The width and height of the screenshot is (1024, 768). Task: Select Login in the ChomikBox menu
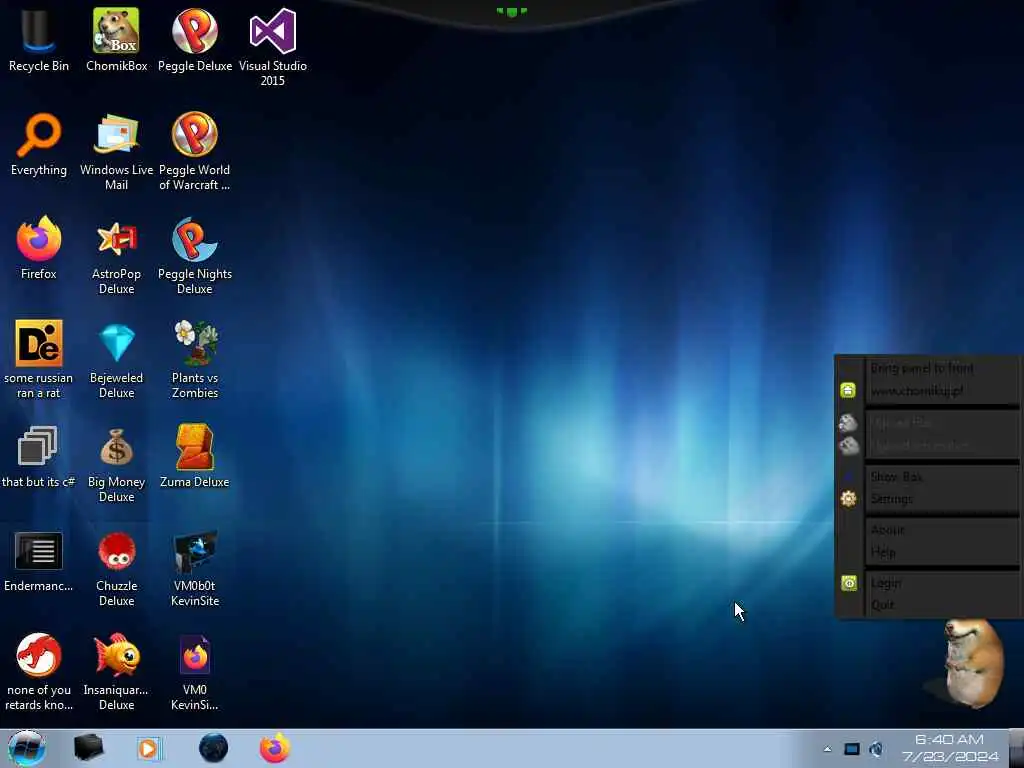pyautogui.click(x=886, y=583)
